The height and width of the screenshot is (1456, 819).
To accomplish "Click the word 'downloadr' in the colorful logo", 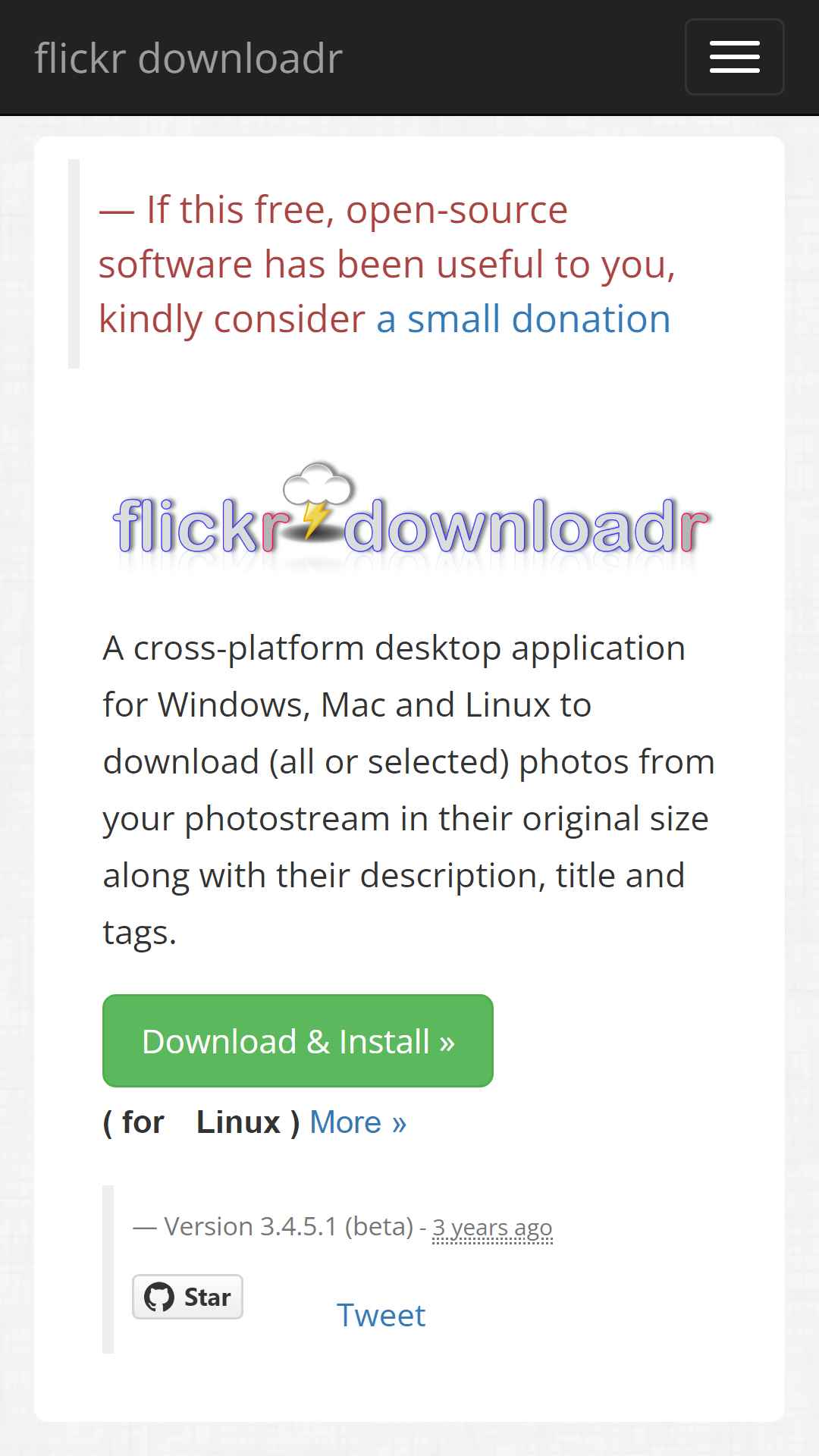I will point(527,526).
